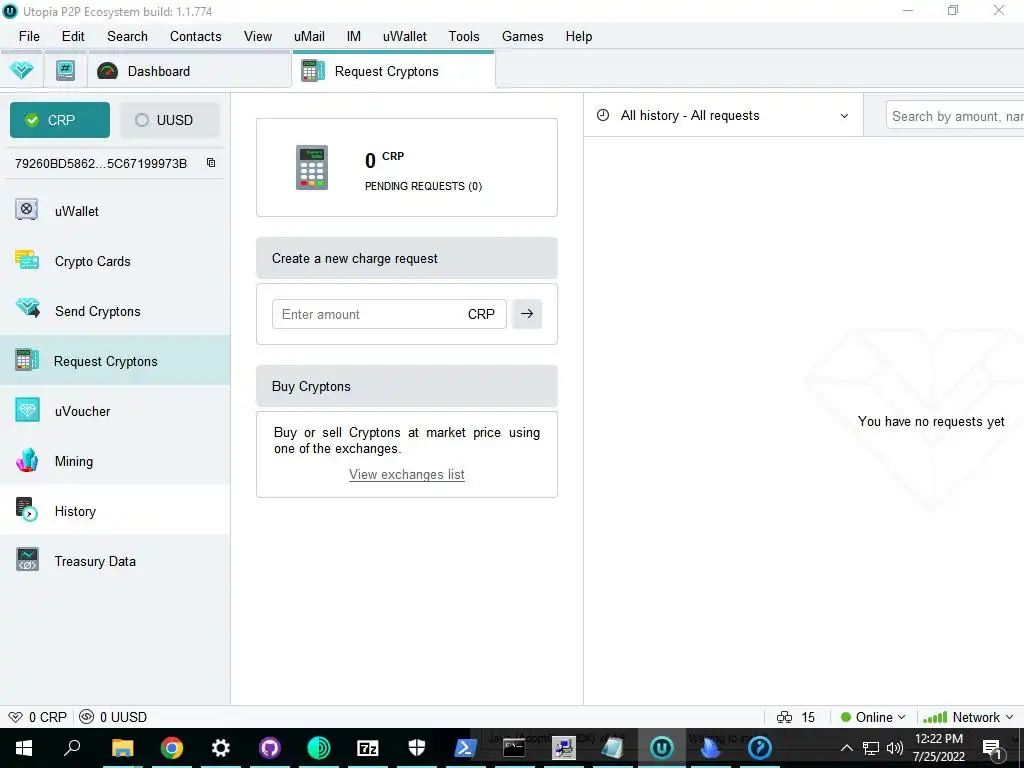Show hidden system tray icons
Image resolution: width=1024 pixels, height=768 pixels.
coord(846,748)
